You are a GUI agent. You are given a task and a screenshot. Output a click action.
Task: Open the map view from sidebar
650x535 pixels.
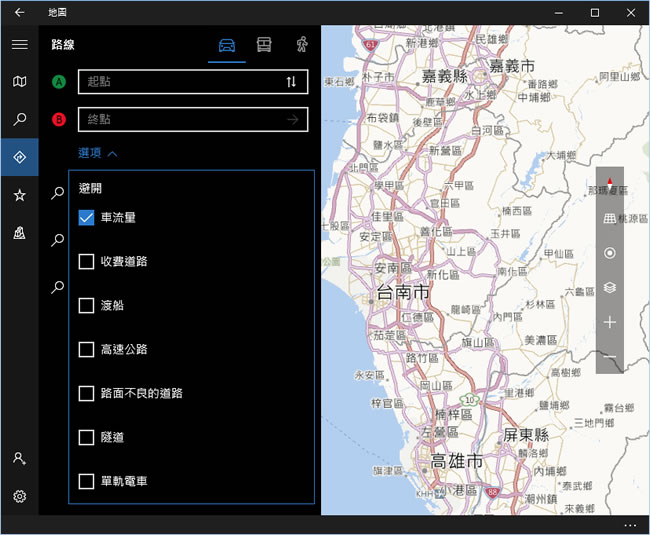19,82
